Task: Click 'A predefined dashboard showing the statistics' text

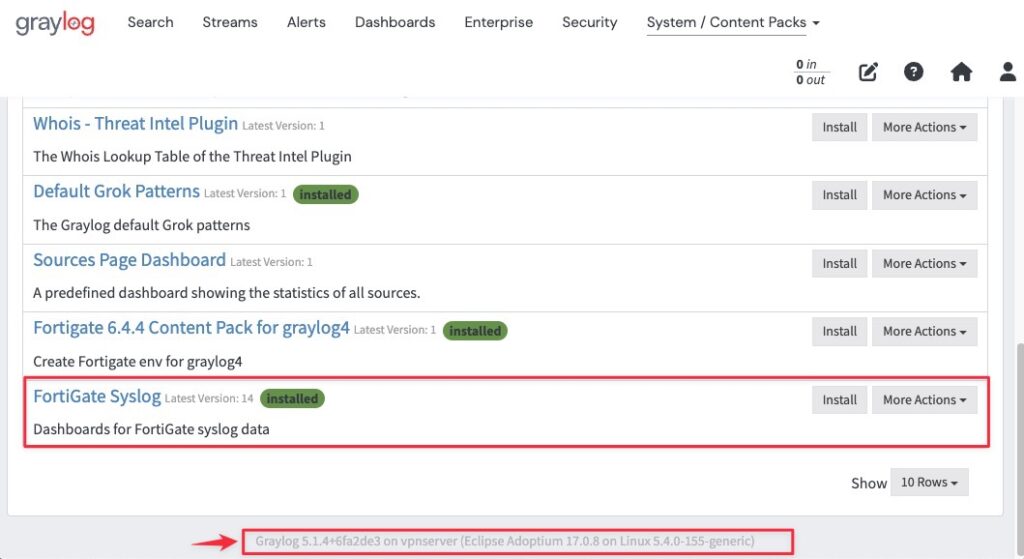Action: [x=227, y=293]
